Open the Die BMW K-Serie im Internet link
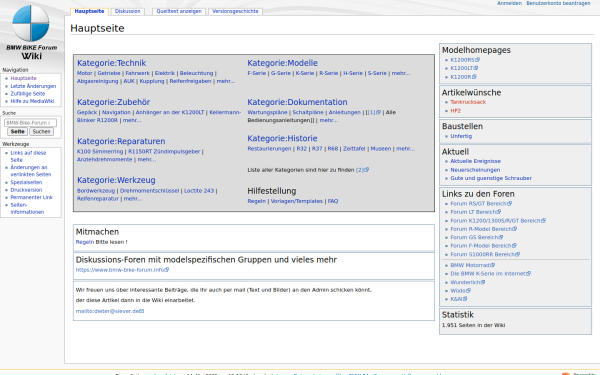 490,274
